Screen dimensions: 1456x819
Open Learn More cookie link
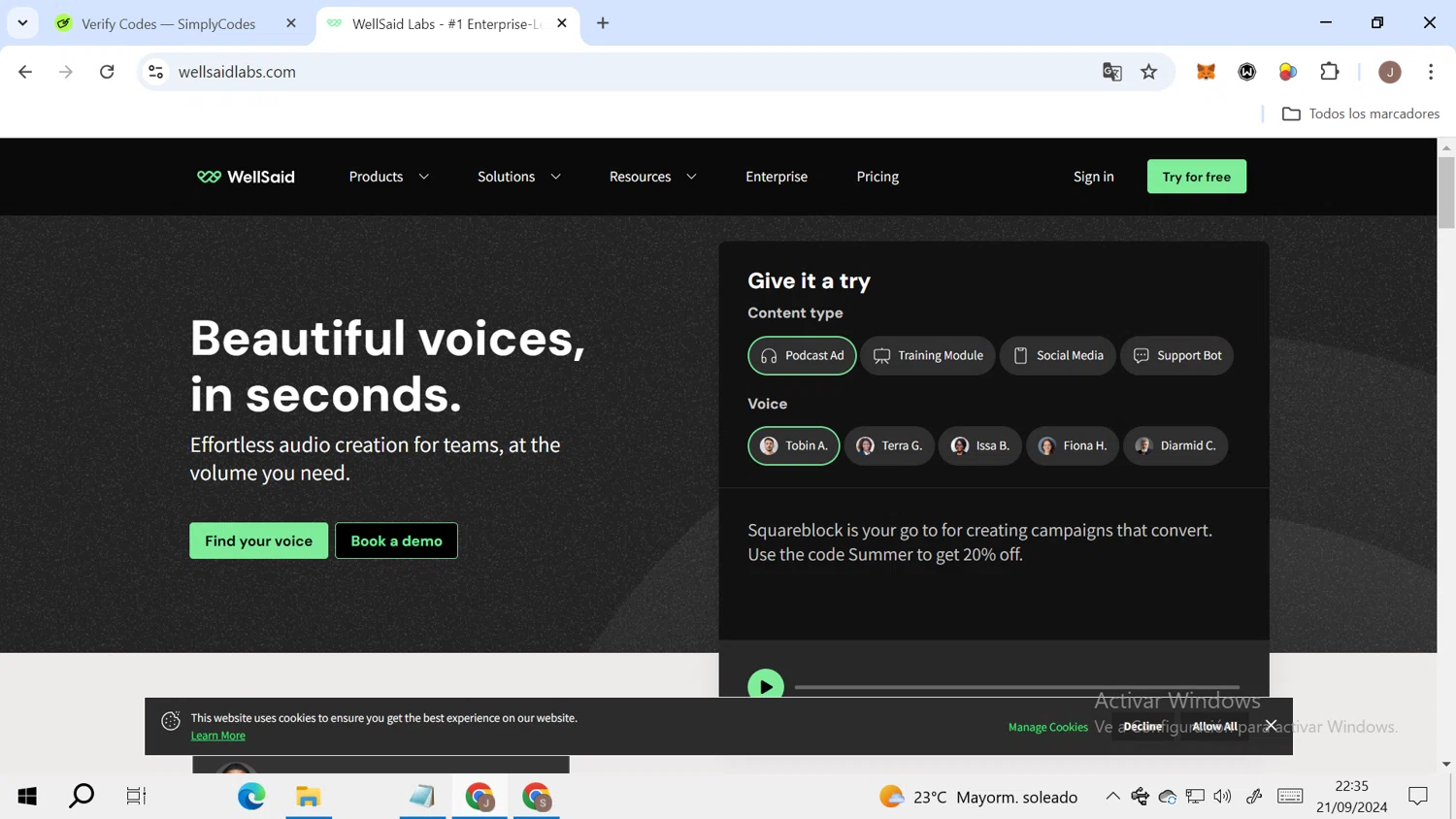(217, 736)
